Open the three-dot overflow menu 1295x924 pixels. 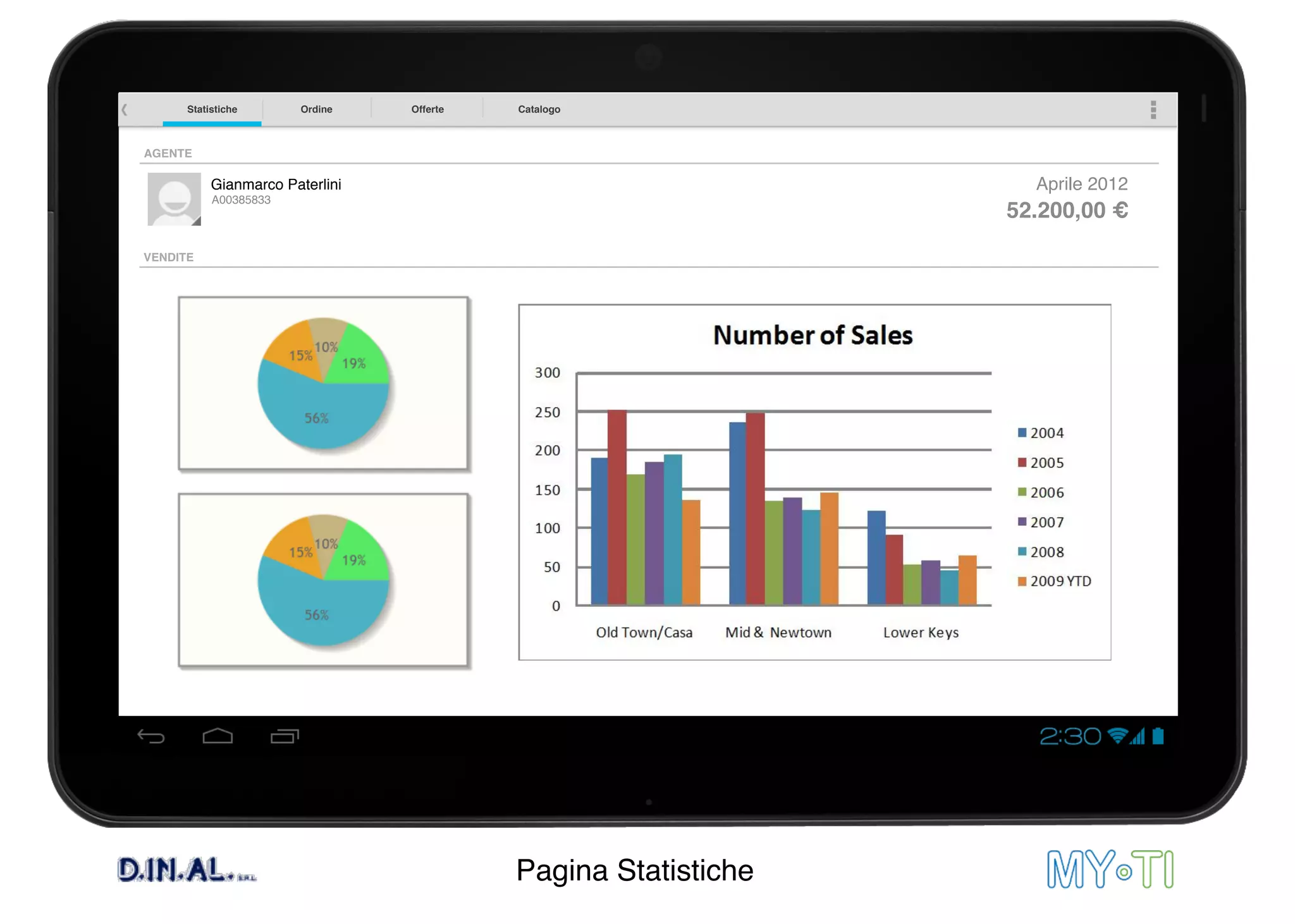click(1153, 109)
